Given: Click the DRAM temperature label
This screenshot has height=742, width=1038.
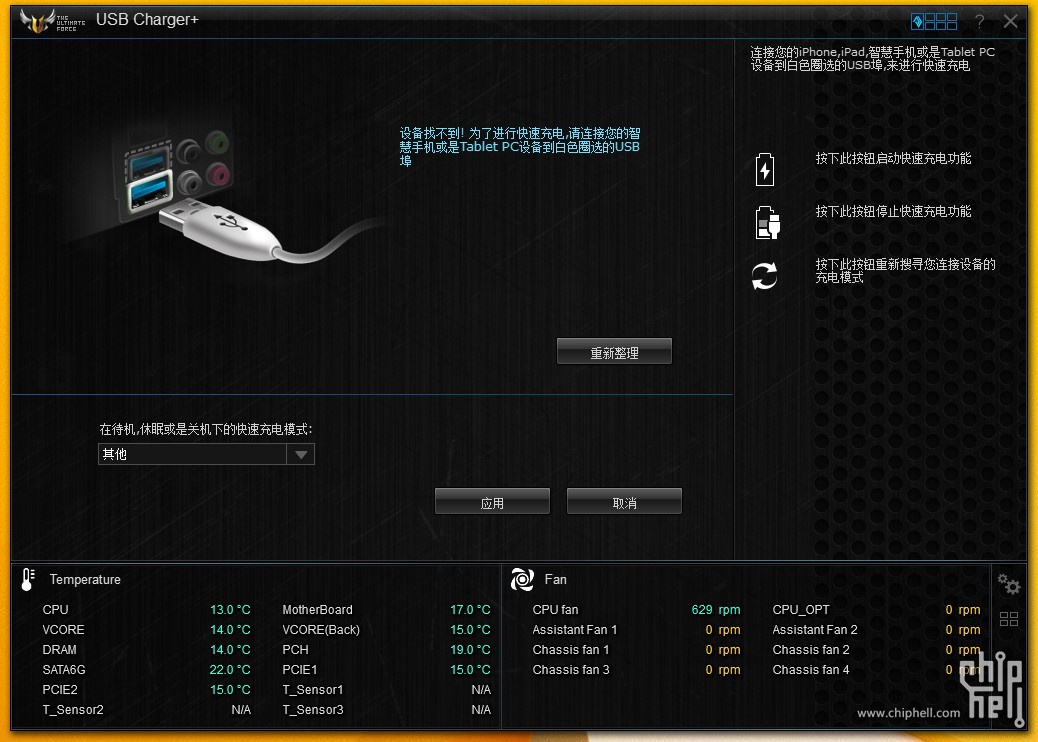Looking at the screenshot, I should click(60, 649).
